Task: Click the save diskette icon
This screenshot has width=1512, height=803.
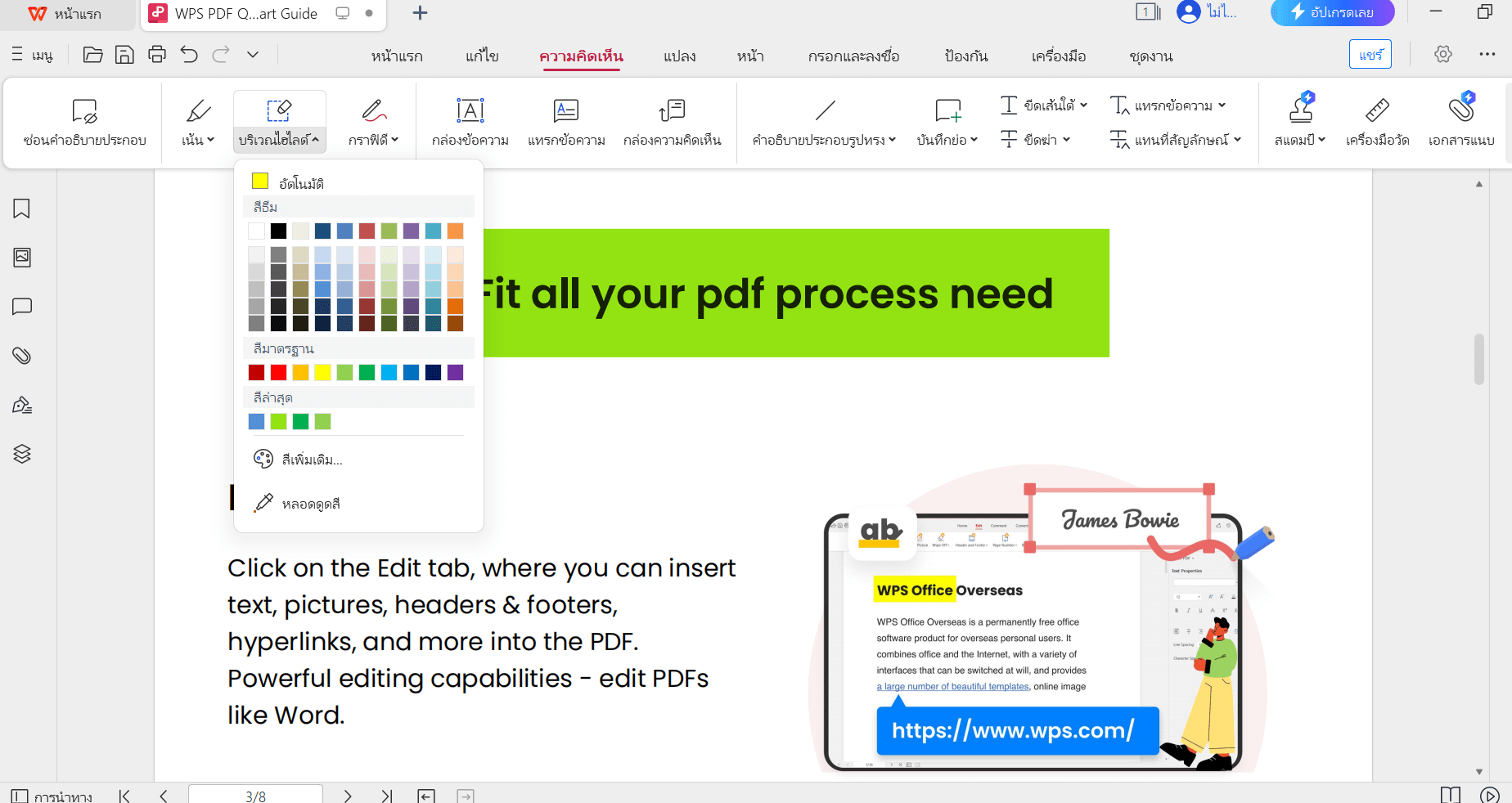Action: 124,55
